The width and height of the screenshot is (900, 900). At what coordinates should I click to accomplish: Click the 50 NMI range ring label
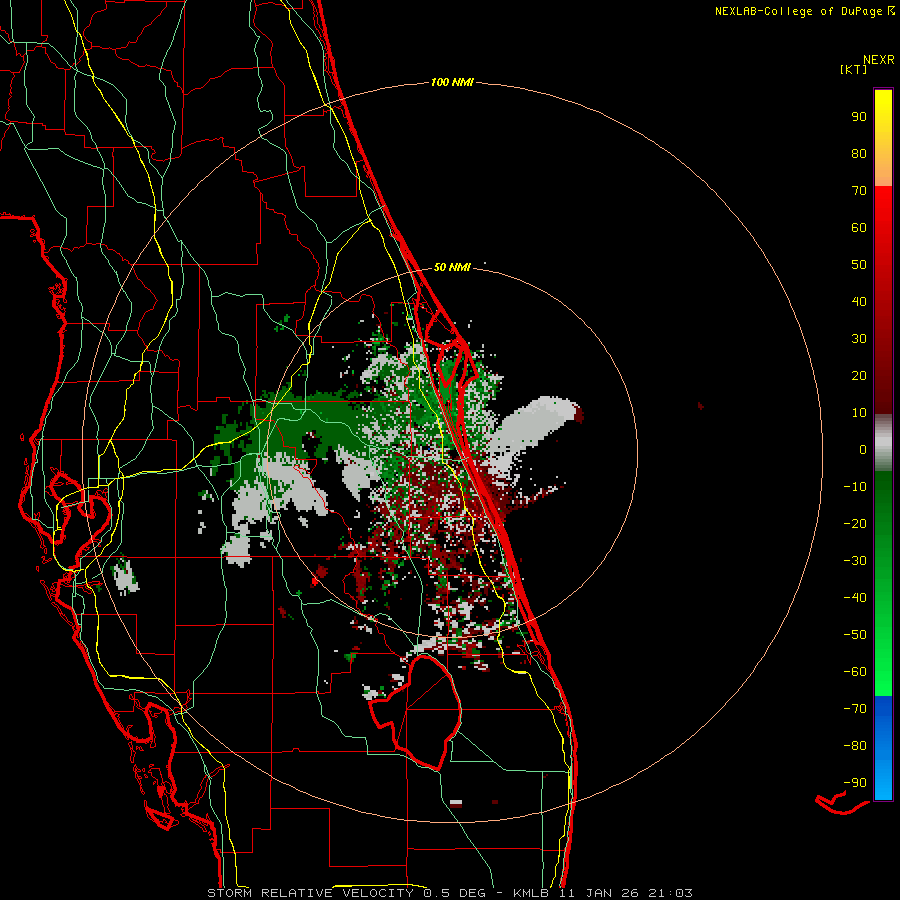[x=452, y=267]
